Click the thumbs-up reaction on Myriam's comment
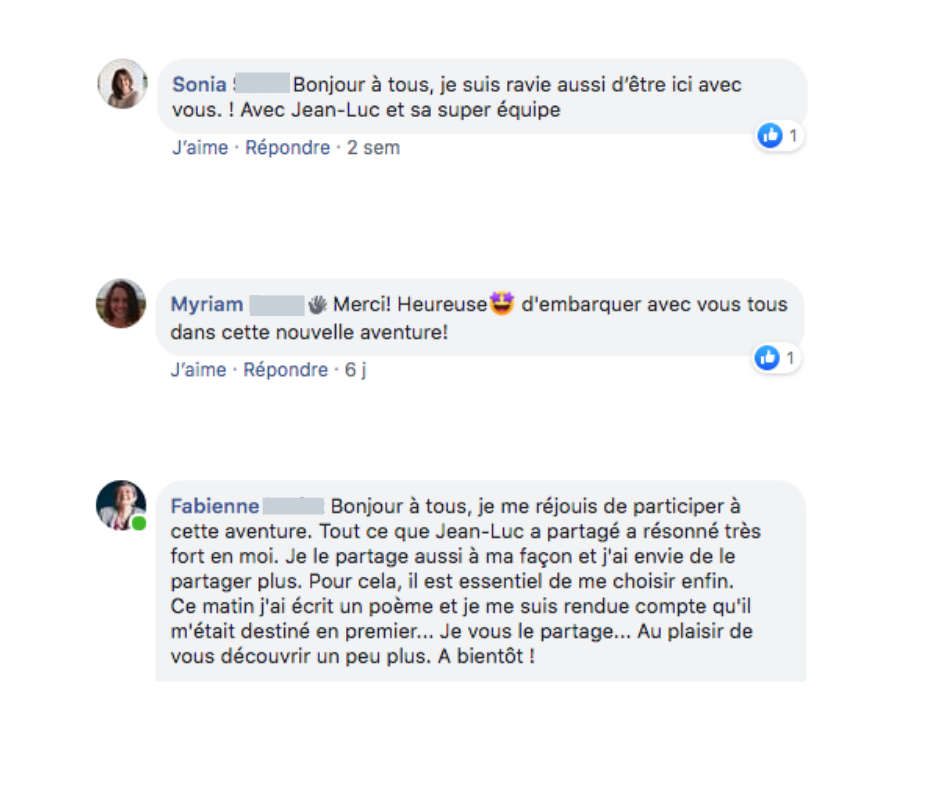The image size is (940, 788). coord(767,358)
